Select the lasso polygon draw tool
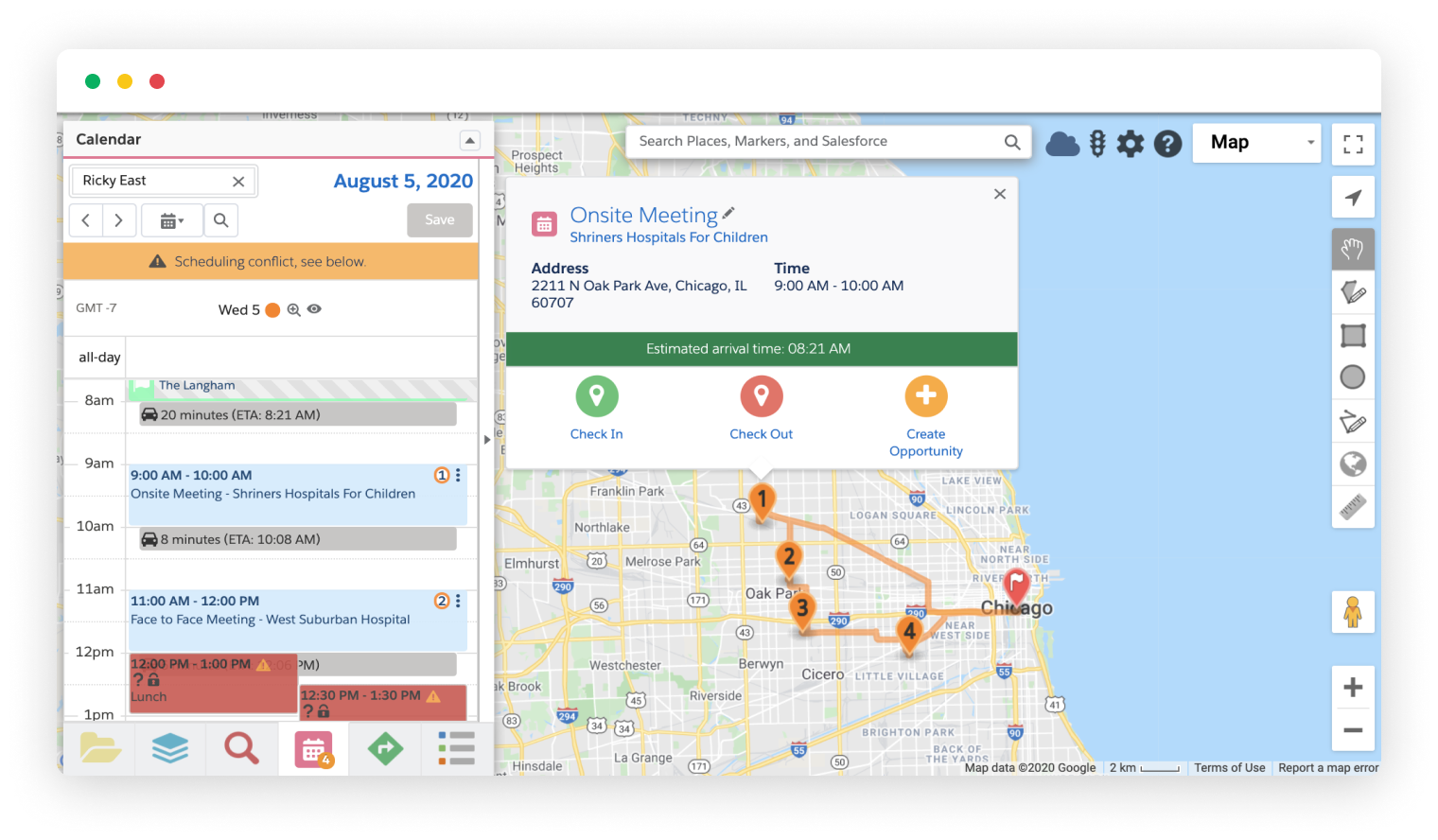1438x840 pixels. [x=1353, y=292]
